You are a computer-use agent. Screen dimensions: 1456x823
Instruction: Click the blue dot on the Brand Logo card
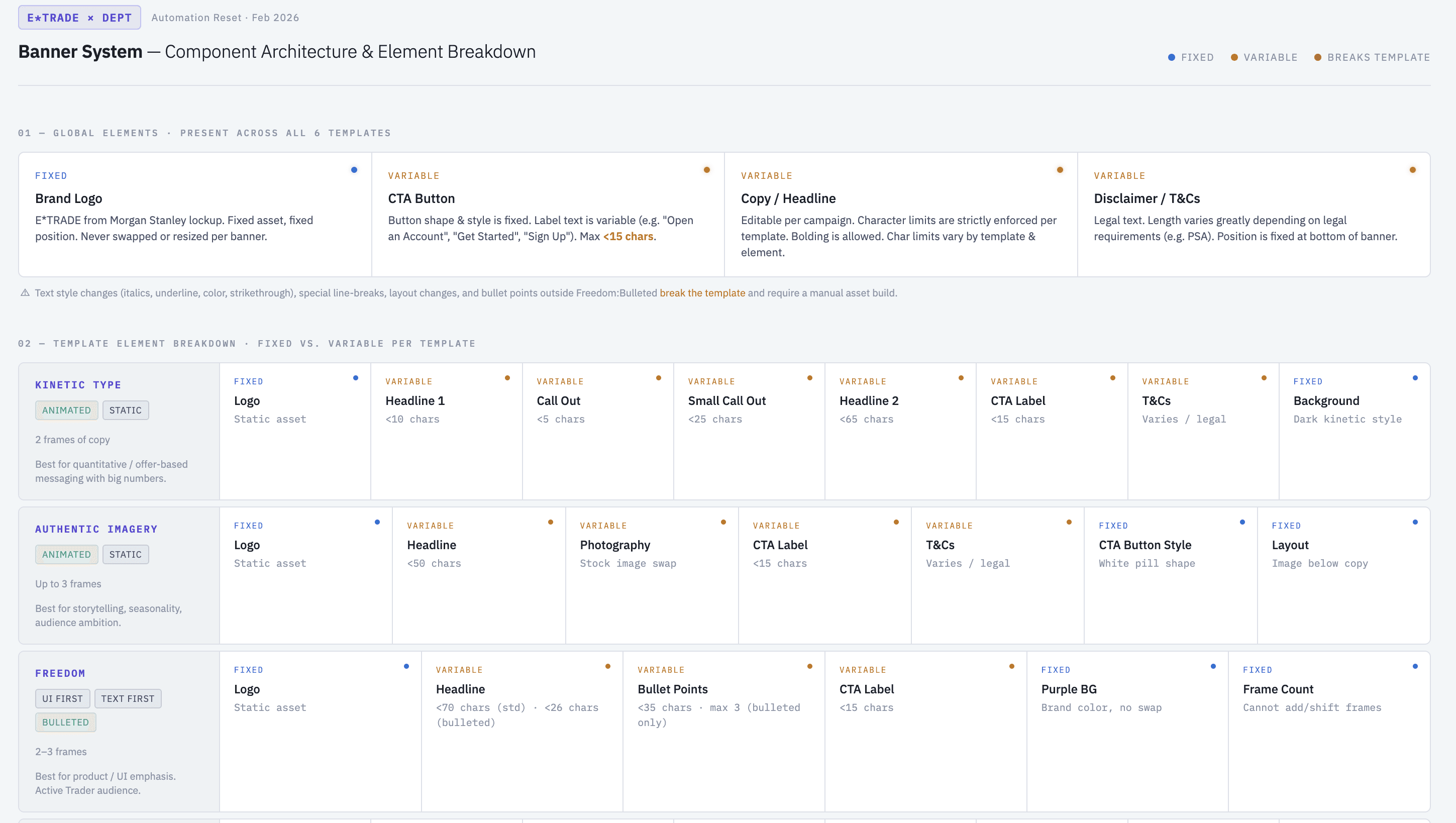click(x=354, y=170)
